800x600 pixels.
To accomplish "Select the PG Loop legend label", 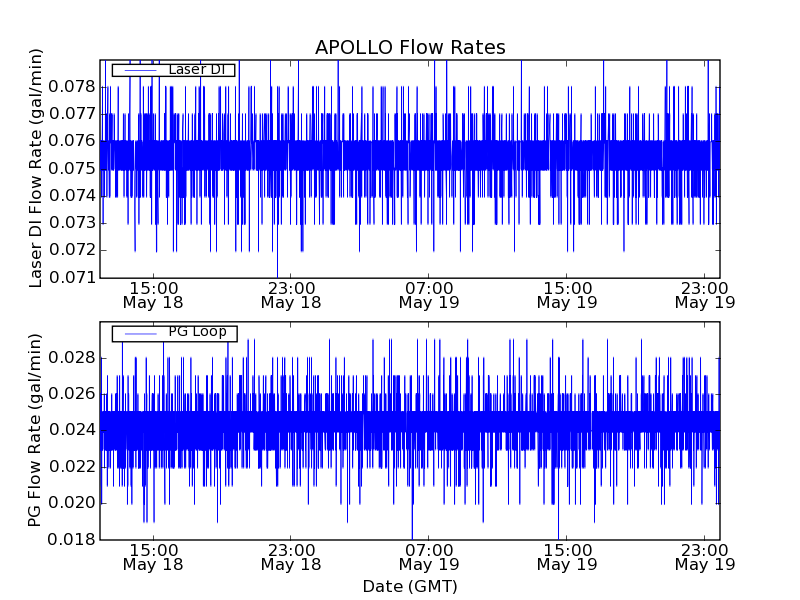I will pos(197,333).
